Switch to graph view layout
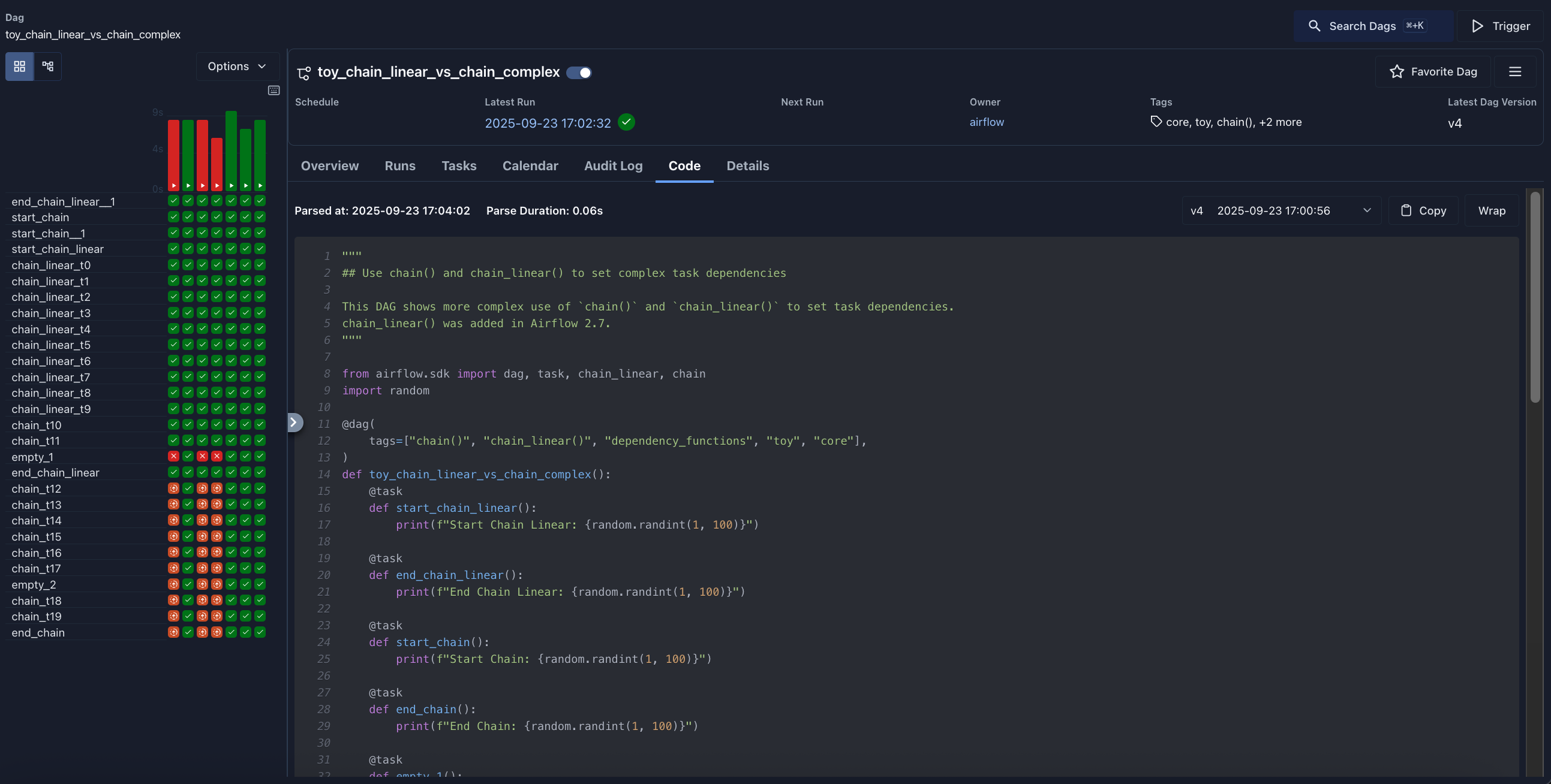Image resolution: width=1551 pixels, height=784 pixels. click(47, 66)
